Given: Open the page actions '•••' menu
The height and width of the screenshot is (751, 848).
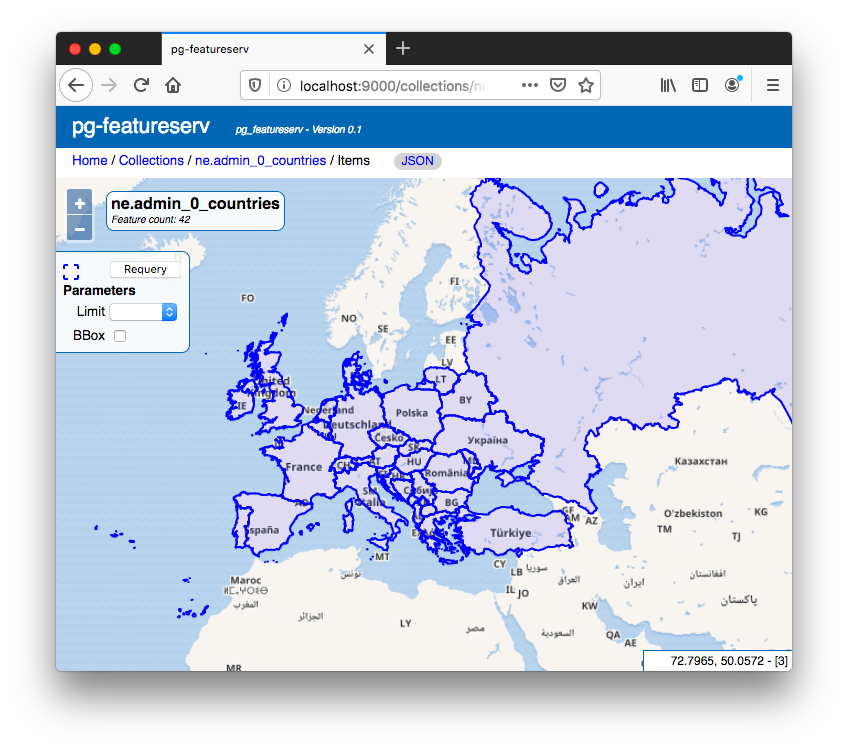Looking at the screenshot, I should (529, 85).
